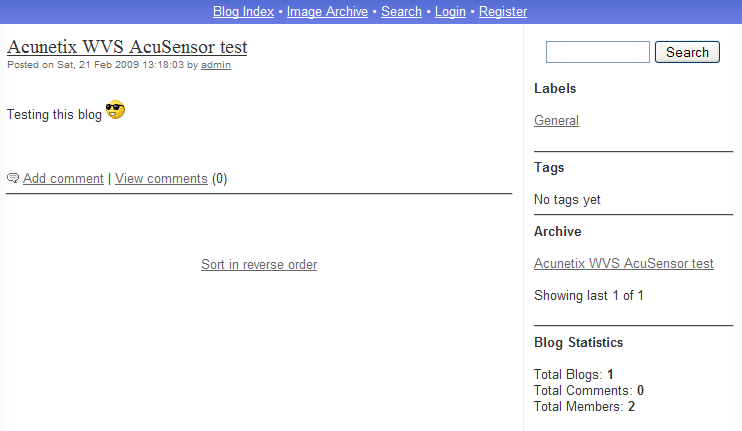Screen dimensions: 742x431
Task: Select the post date 'Sat, 21 Feb 2009' text
Action: (98, 65)
